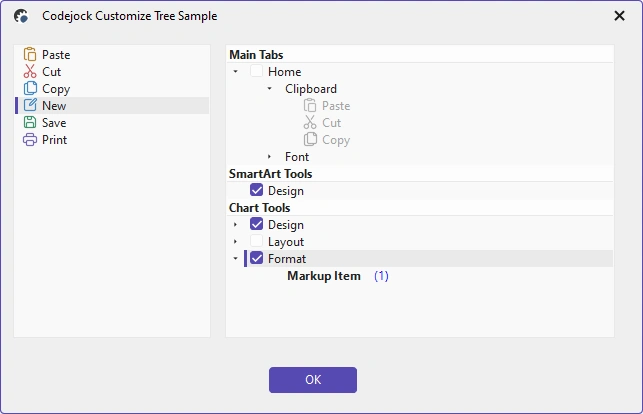
Task: Select the New label in left list
Action: point(54,106)
